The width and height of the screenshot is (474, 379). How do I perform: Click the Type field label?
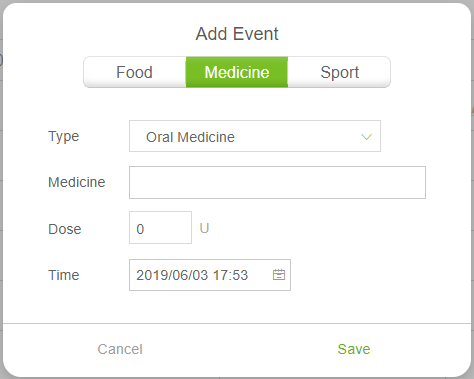[x=64, y=136]
